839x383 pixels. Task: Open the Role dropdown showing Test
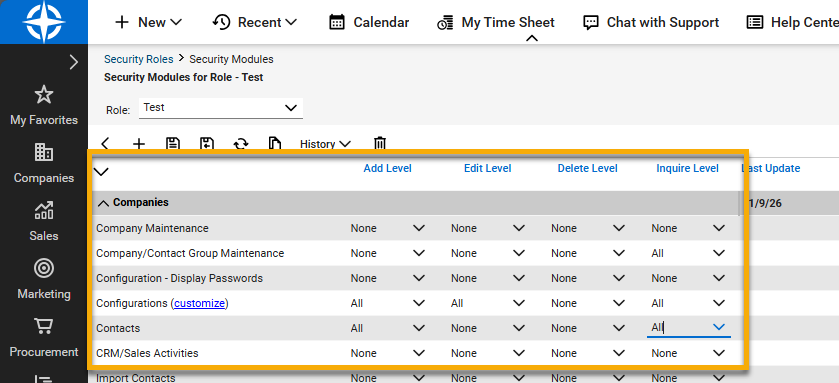(x=220, y=108)
